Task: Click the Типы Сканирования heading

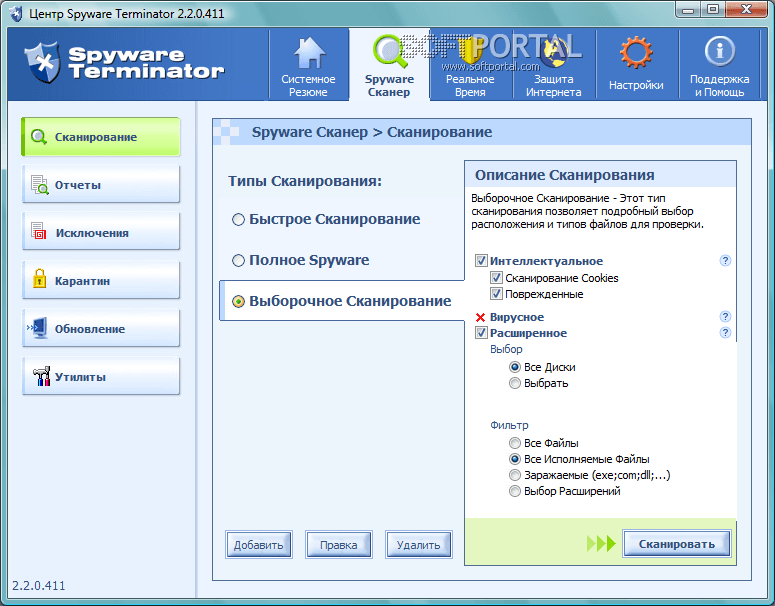Action: coord(305,181)
